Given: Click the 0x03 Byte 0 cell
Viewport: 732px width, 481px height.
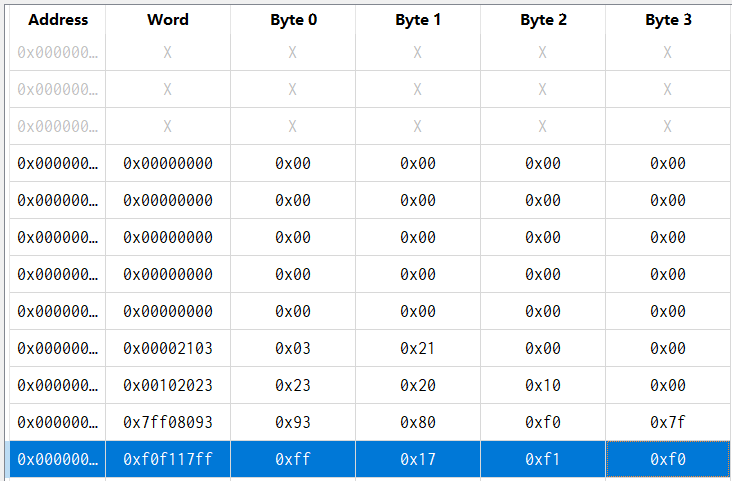Looking at the screenshot, I should 293,348.
